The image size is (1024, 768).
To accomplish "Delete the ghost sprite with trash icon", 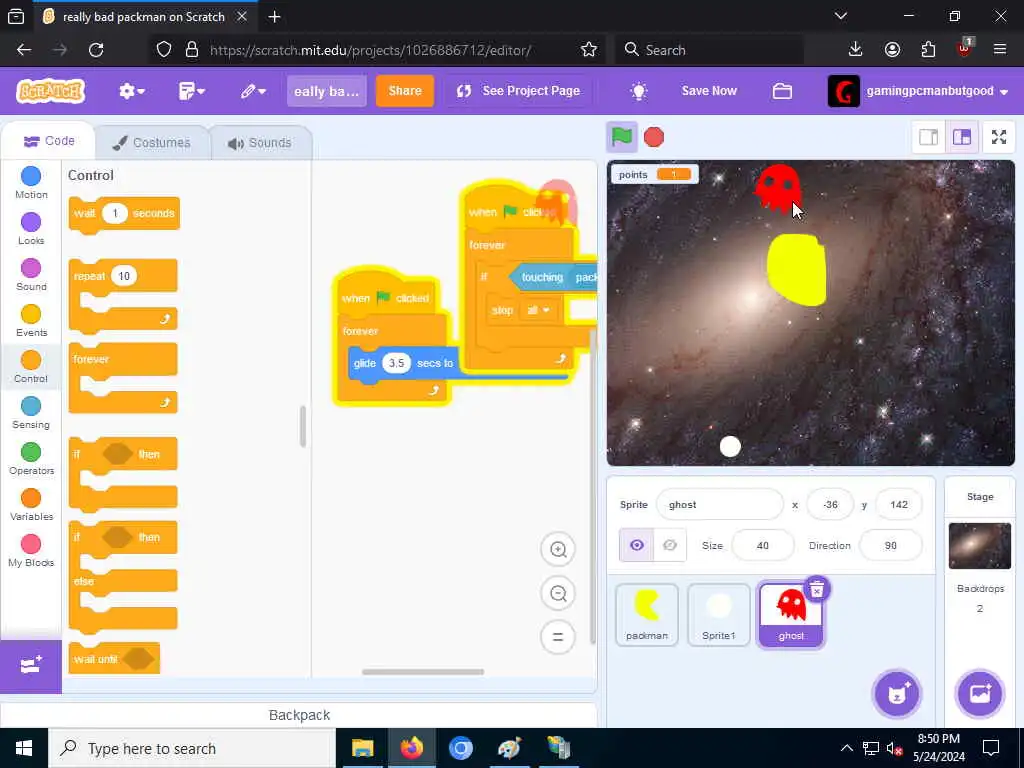I will pos(816,590).
